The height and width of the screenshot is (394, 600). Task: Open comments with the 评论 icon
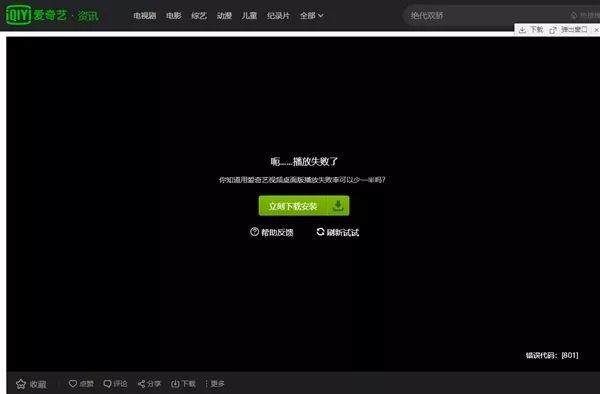click(108, 383)
